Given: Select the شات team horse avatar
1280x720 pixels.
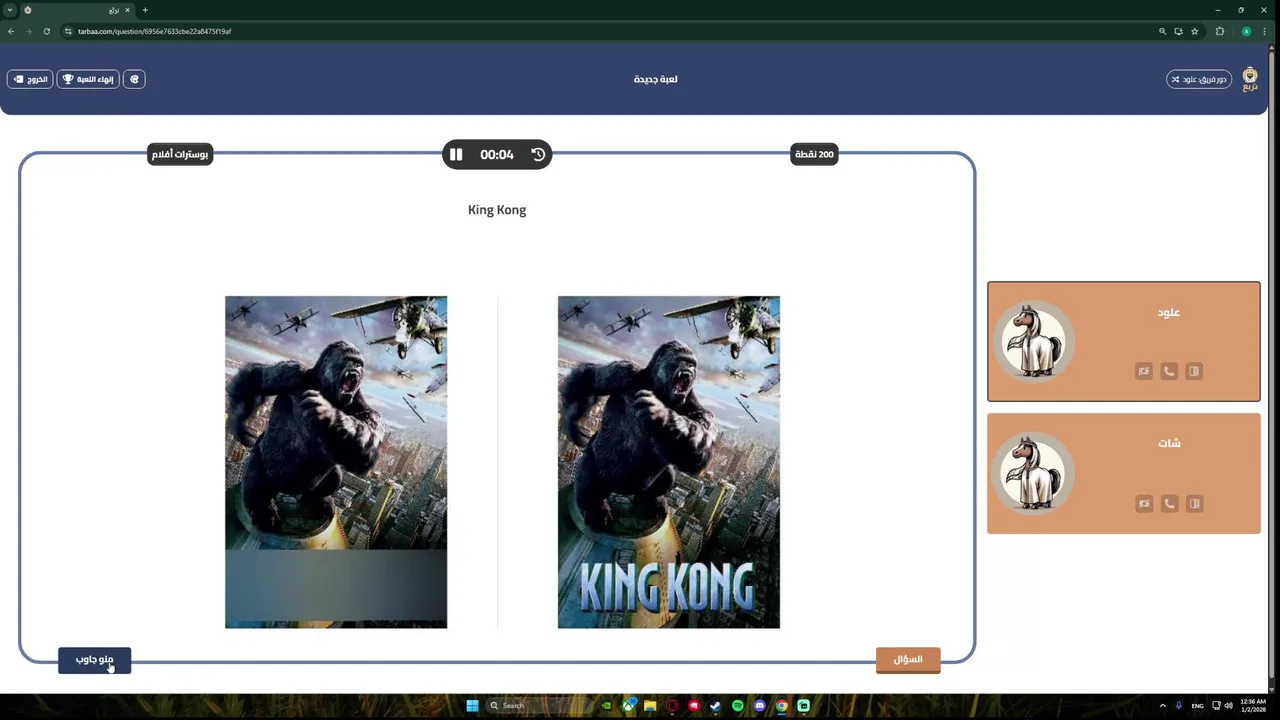Looking at the screenshot, I should (x=1033, y=473).
